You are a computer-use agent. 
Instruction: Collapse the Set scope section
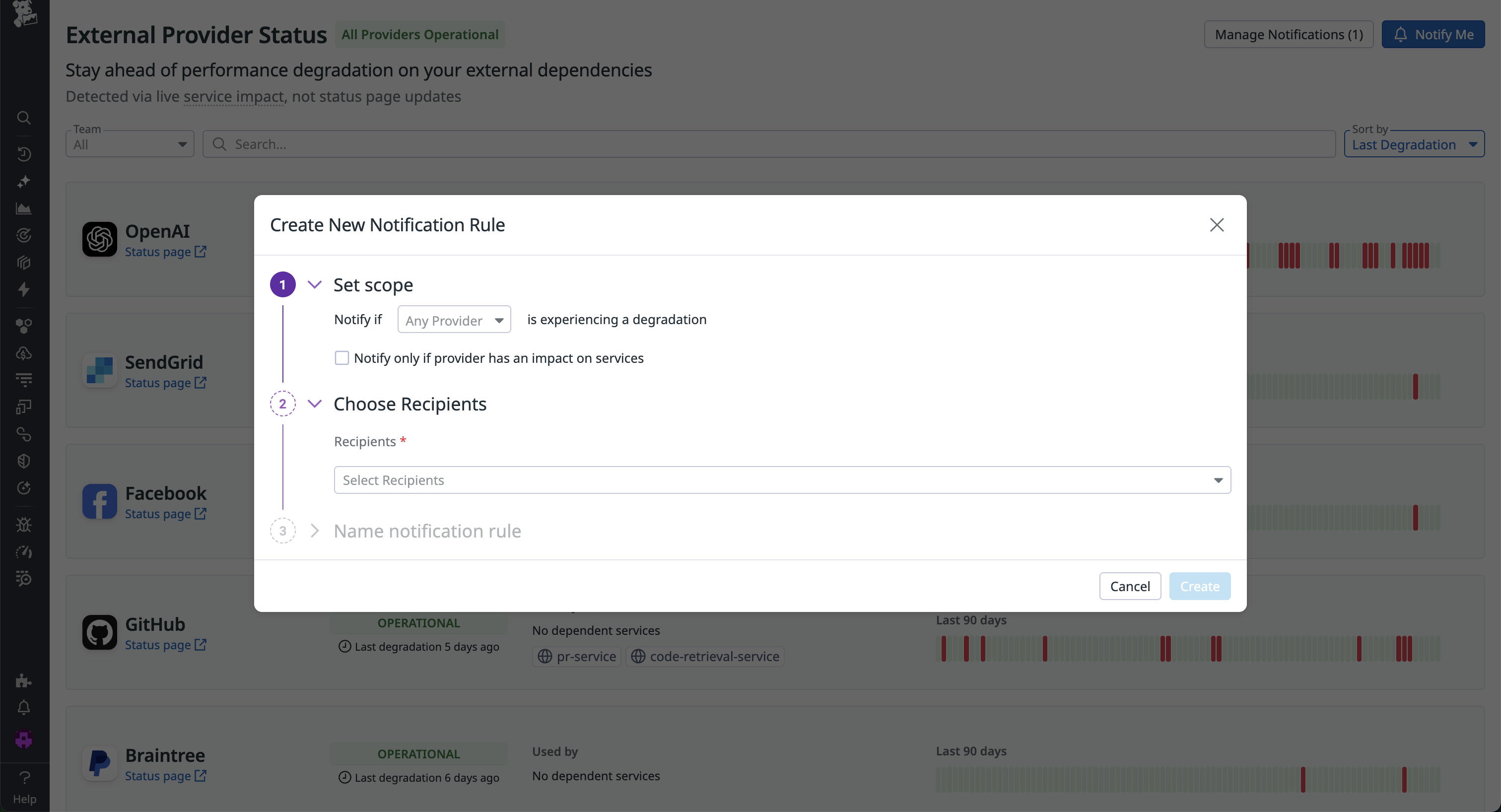pos(315,285)
